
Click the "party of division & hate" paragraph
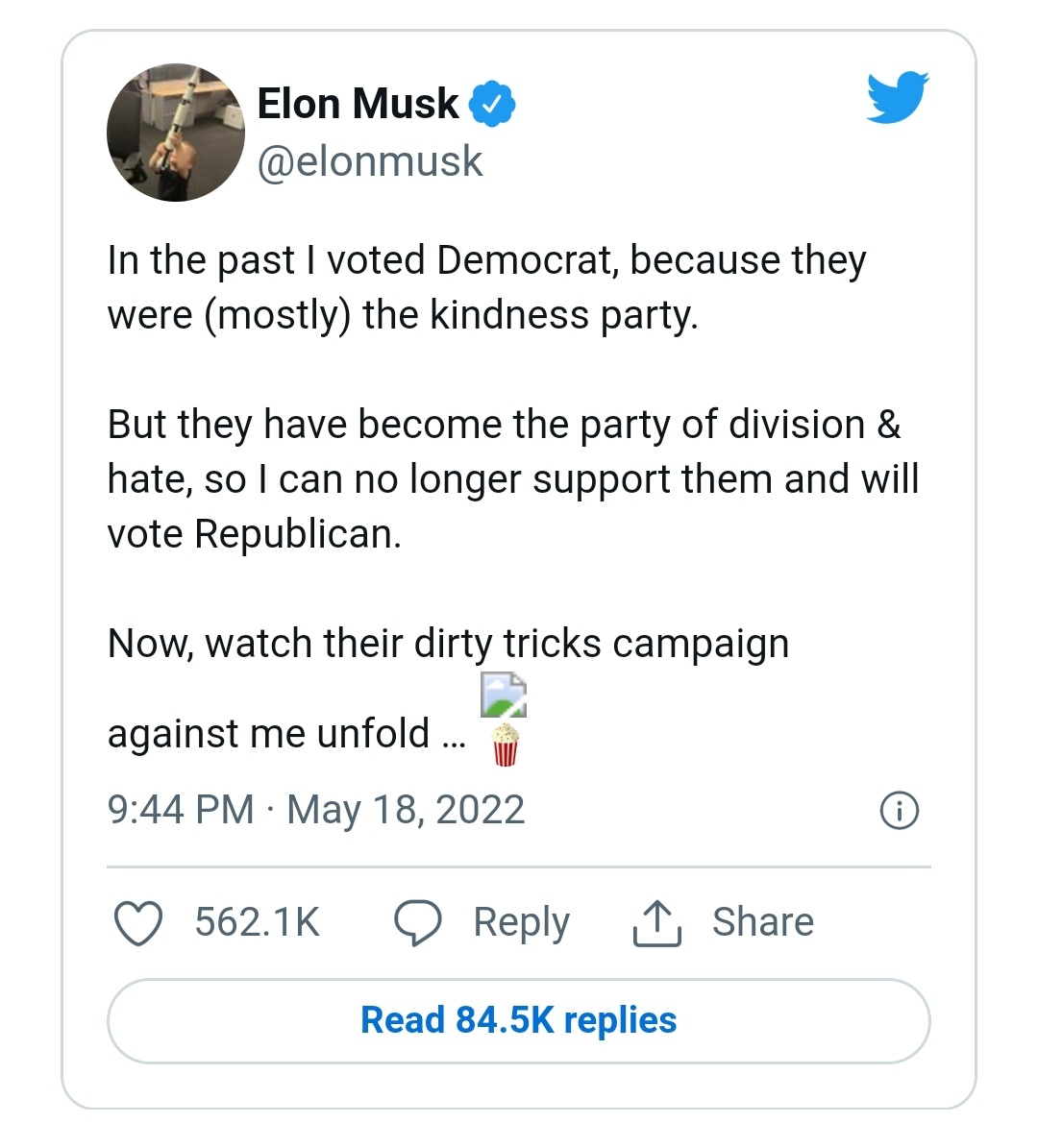pyautogui.click(x=512, y=478)
